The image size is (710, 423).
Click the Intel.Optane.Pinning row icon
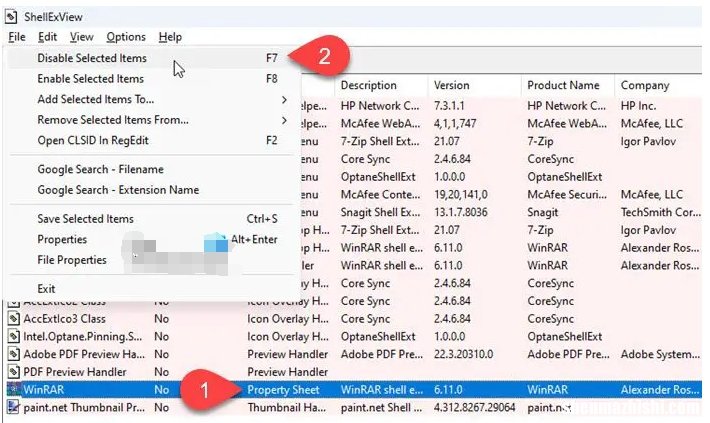(x=14, y=336)
